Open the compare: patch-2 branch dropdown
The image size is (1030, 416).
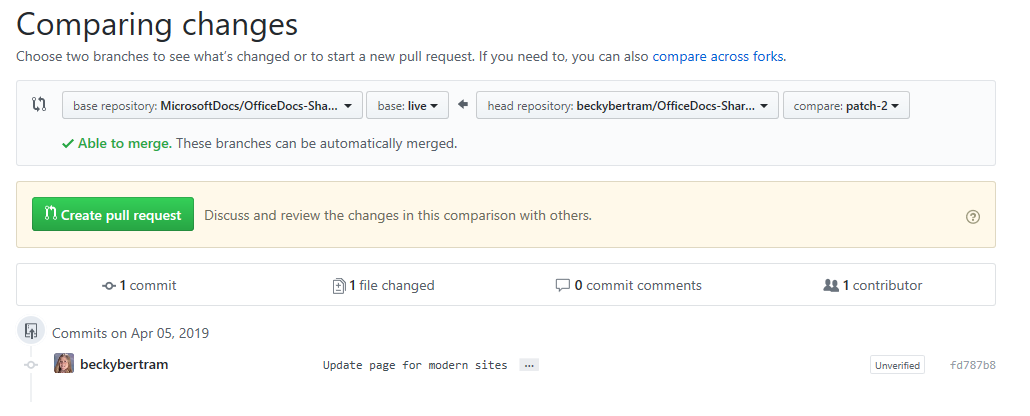(846, 105)
